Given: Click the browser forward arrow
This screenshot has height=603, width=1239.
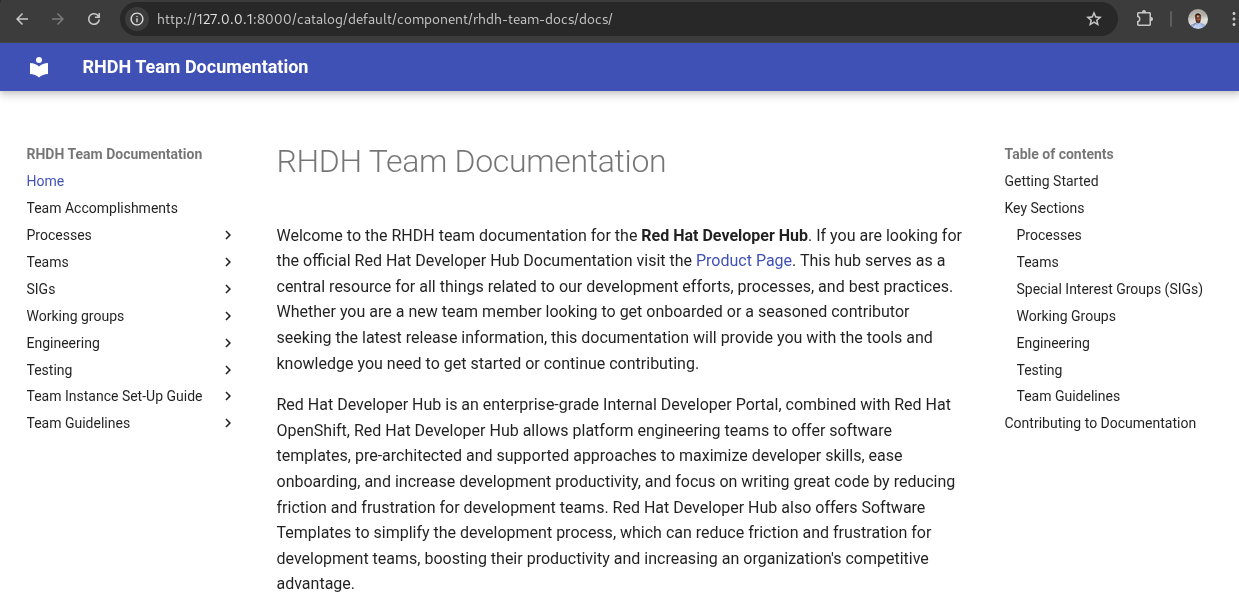Looking at the screenshot, I should [x=58, y=19].
